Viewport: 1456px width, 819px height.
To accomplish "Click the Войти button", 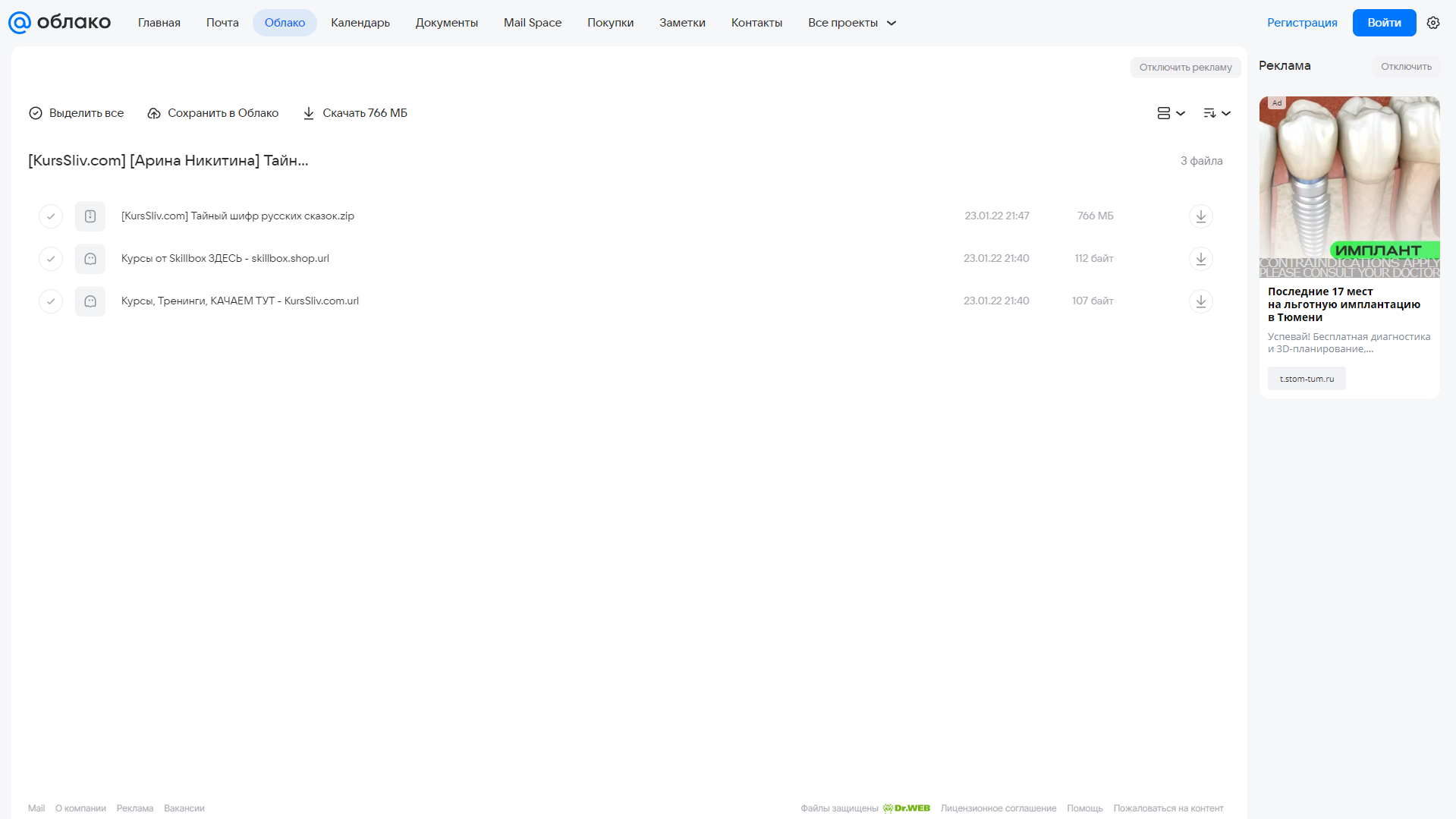I will [x=1384, y=23].
